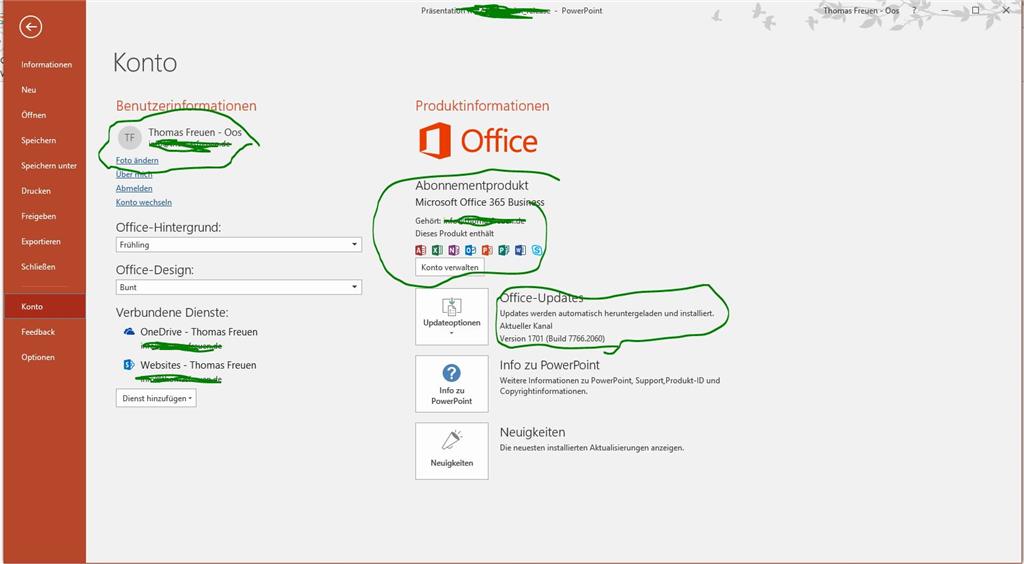Go back with the circled arrow icon
The width and height of the screenshot is (1024, 564).
click(x=31, y=27)
